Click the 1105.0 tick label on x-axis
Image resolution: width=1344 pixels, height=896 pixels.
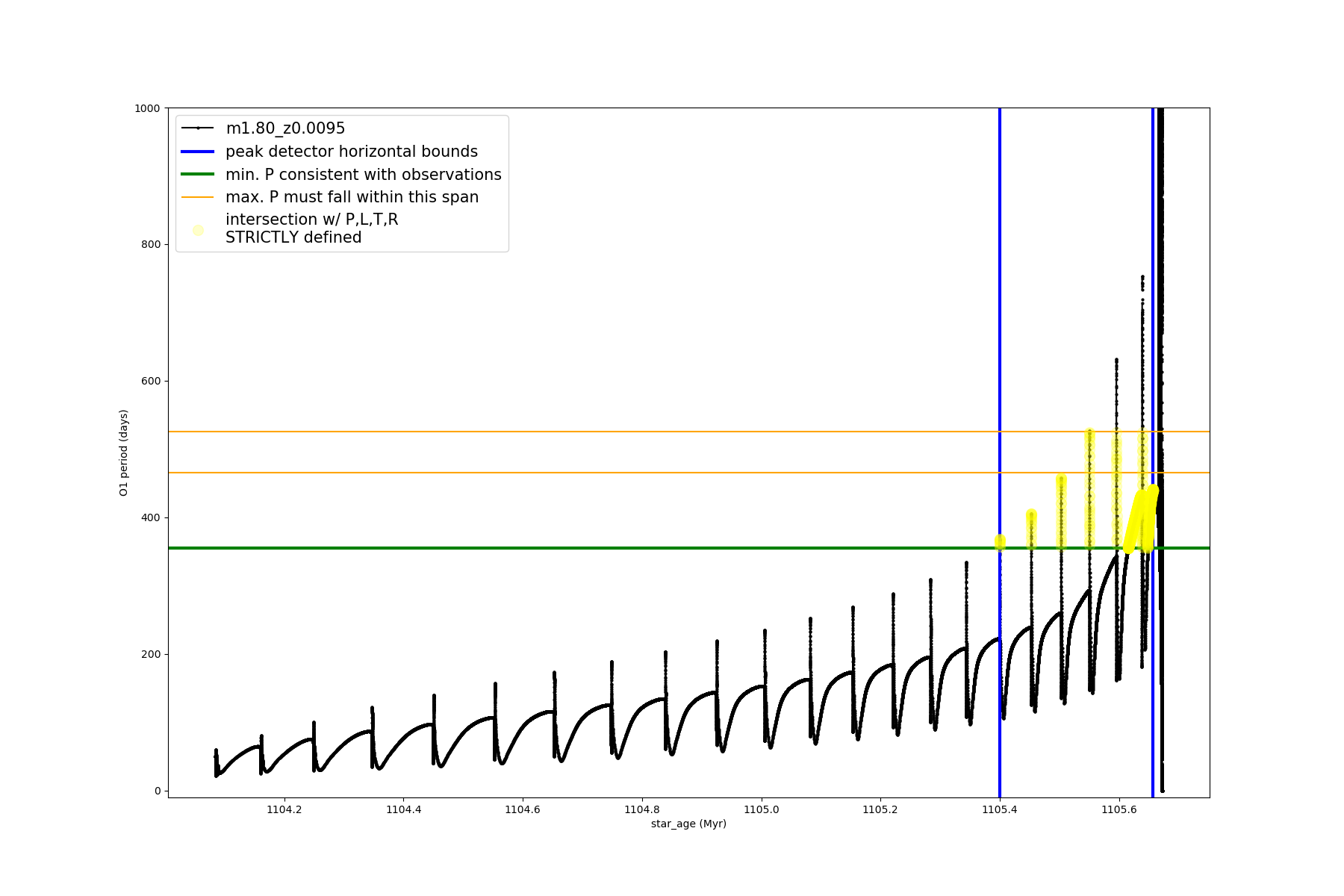tap(761, 809)
